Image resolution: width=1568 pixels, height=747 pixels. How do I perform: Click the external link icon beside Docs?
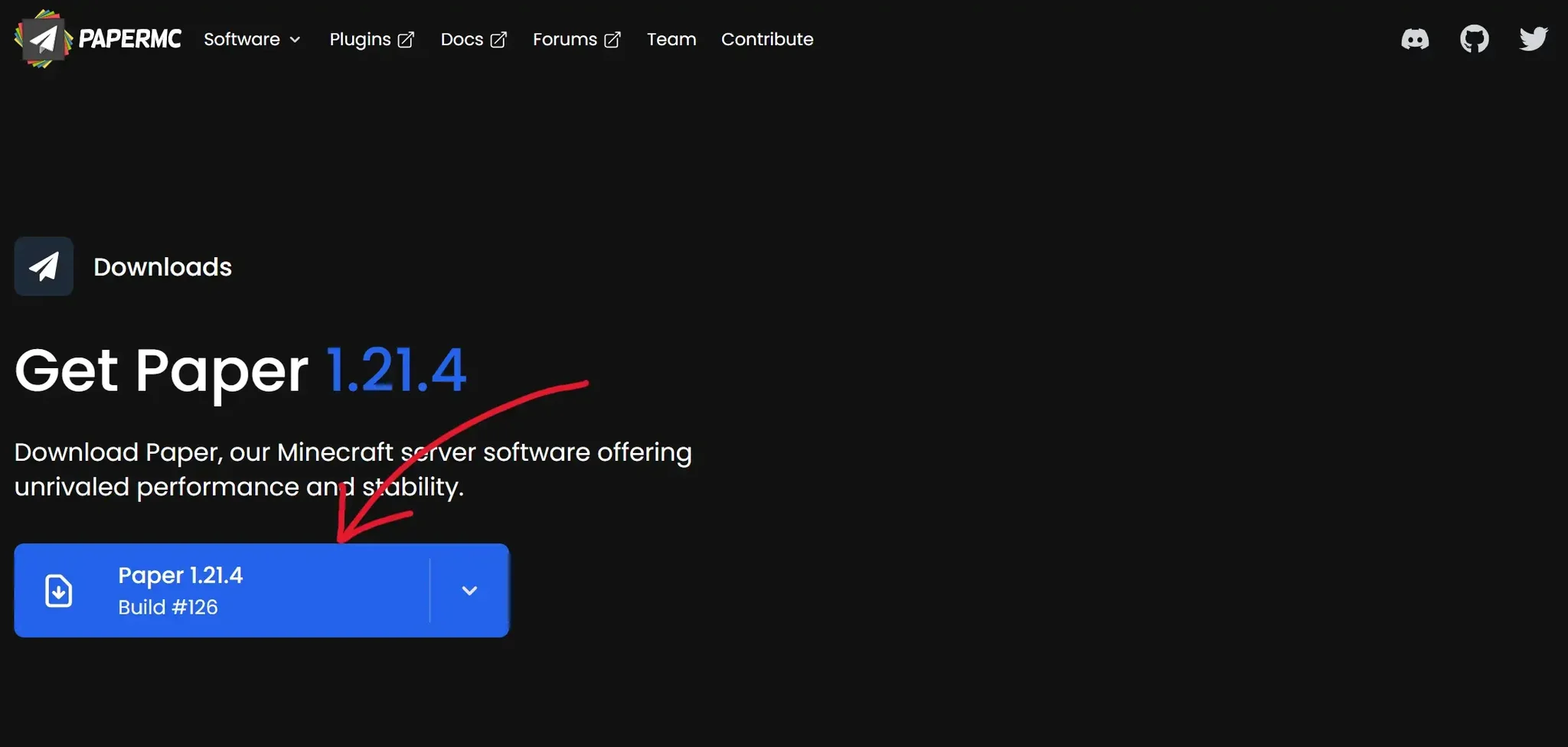[498, 40]
